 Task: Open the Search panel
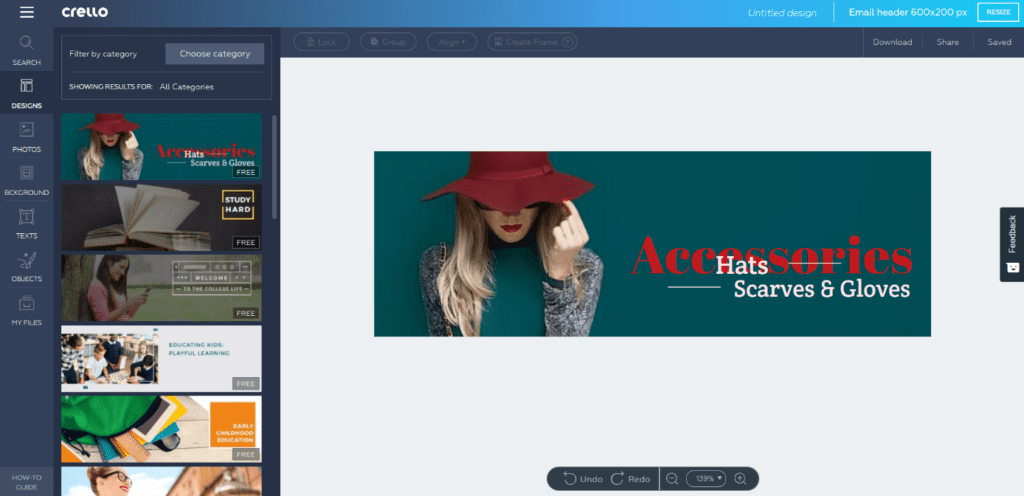coord(26,51)
